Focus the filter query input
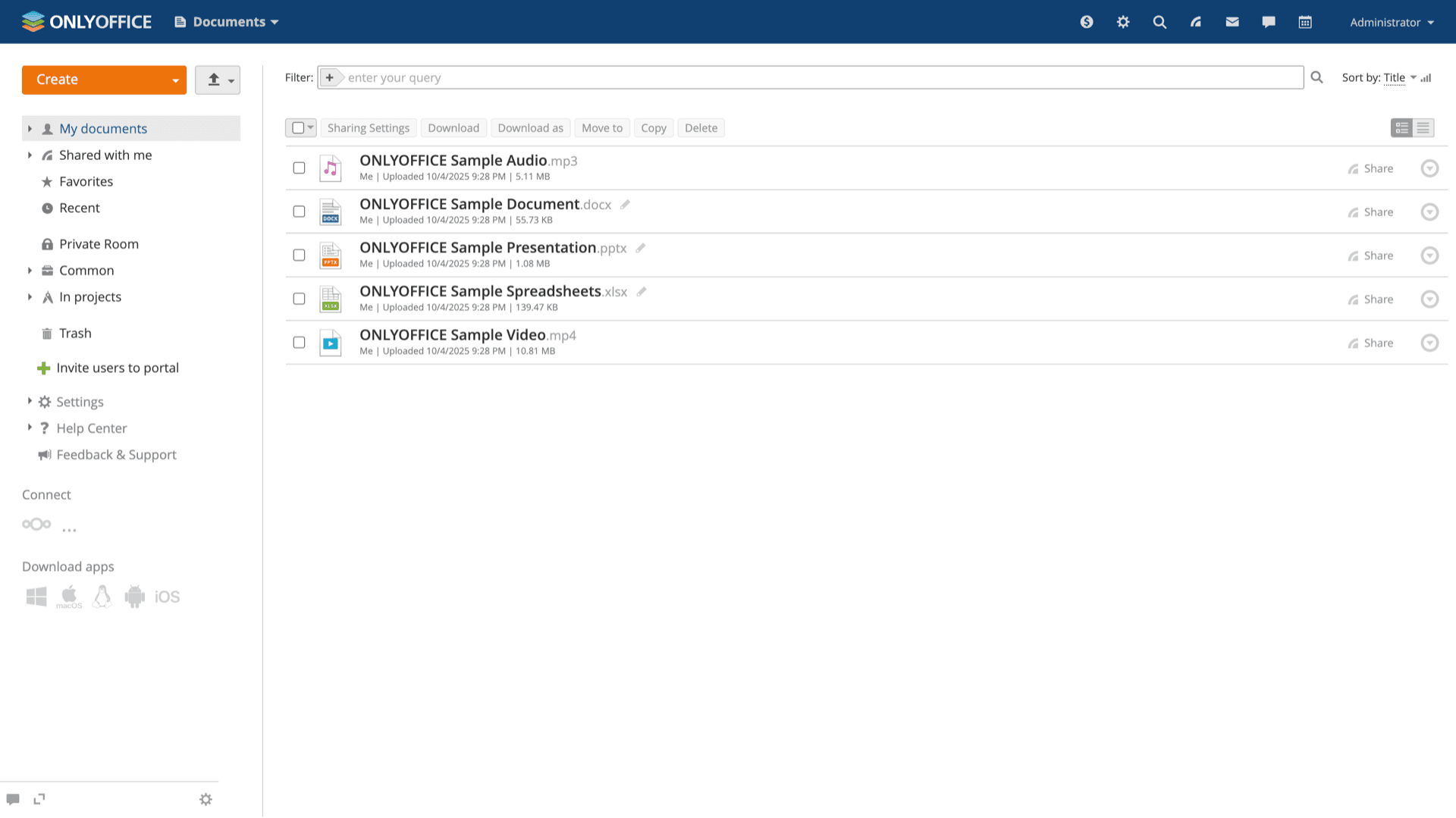 pos(823,77)
